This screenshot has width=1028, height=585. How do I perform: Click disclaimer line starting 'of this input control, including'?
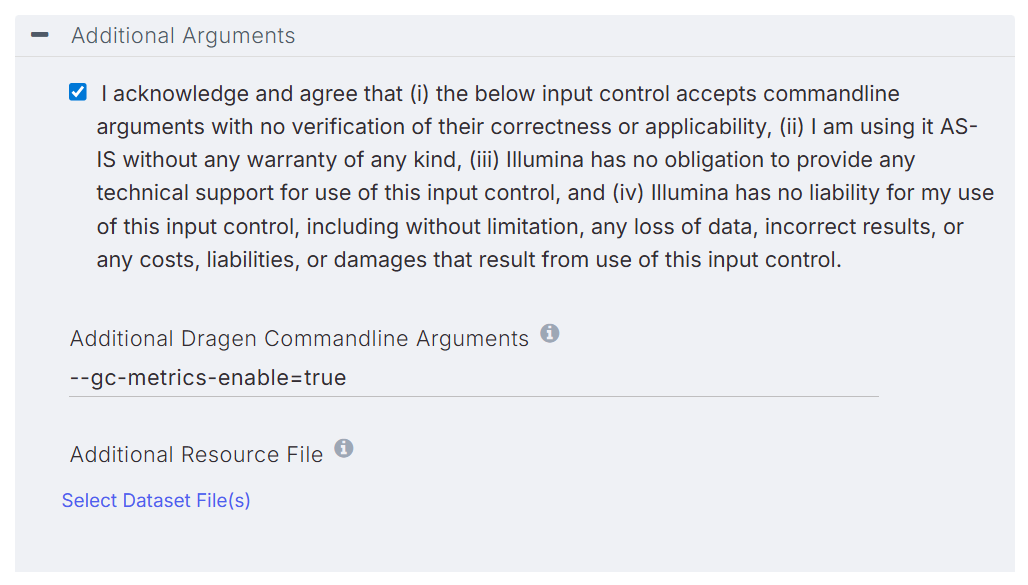click(530, 227)
